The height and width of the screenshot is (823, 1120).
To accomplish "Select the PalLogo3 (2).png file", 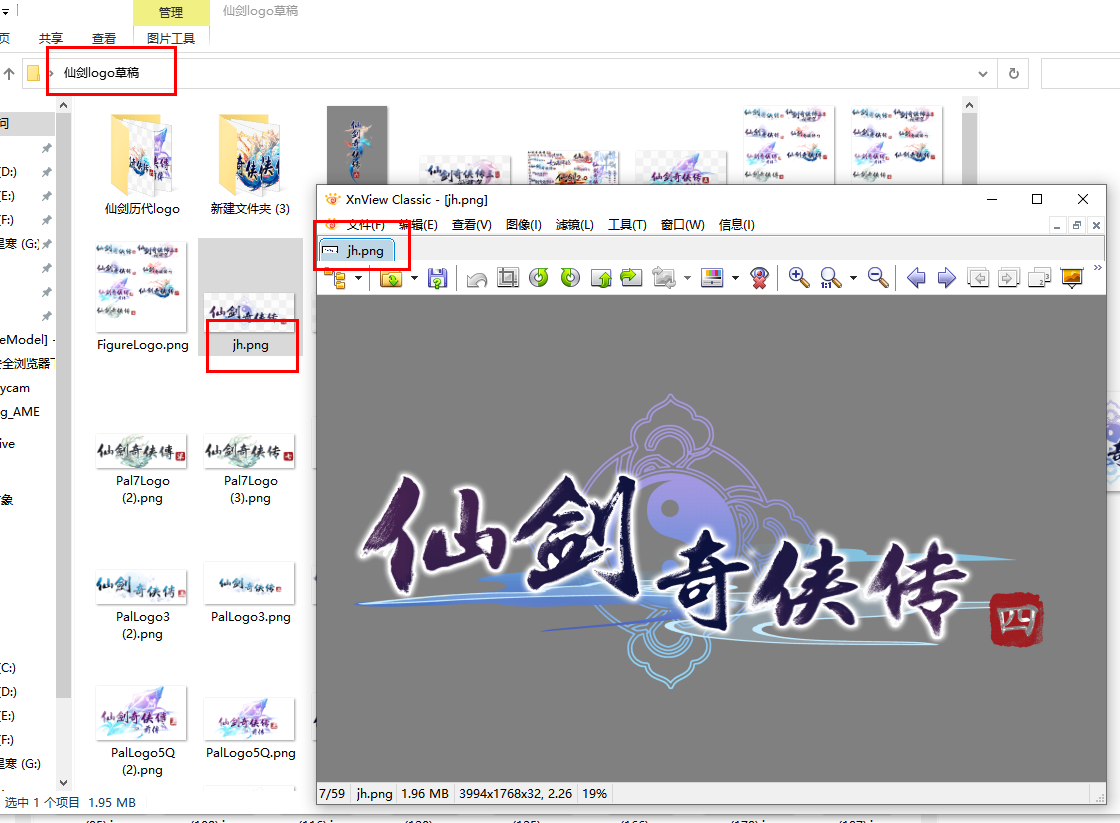I will click(142, 604).
